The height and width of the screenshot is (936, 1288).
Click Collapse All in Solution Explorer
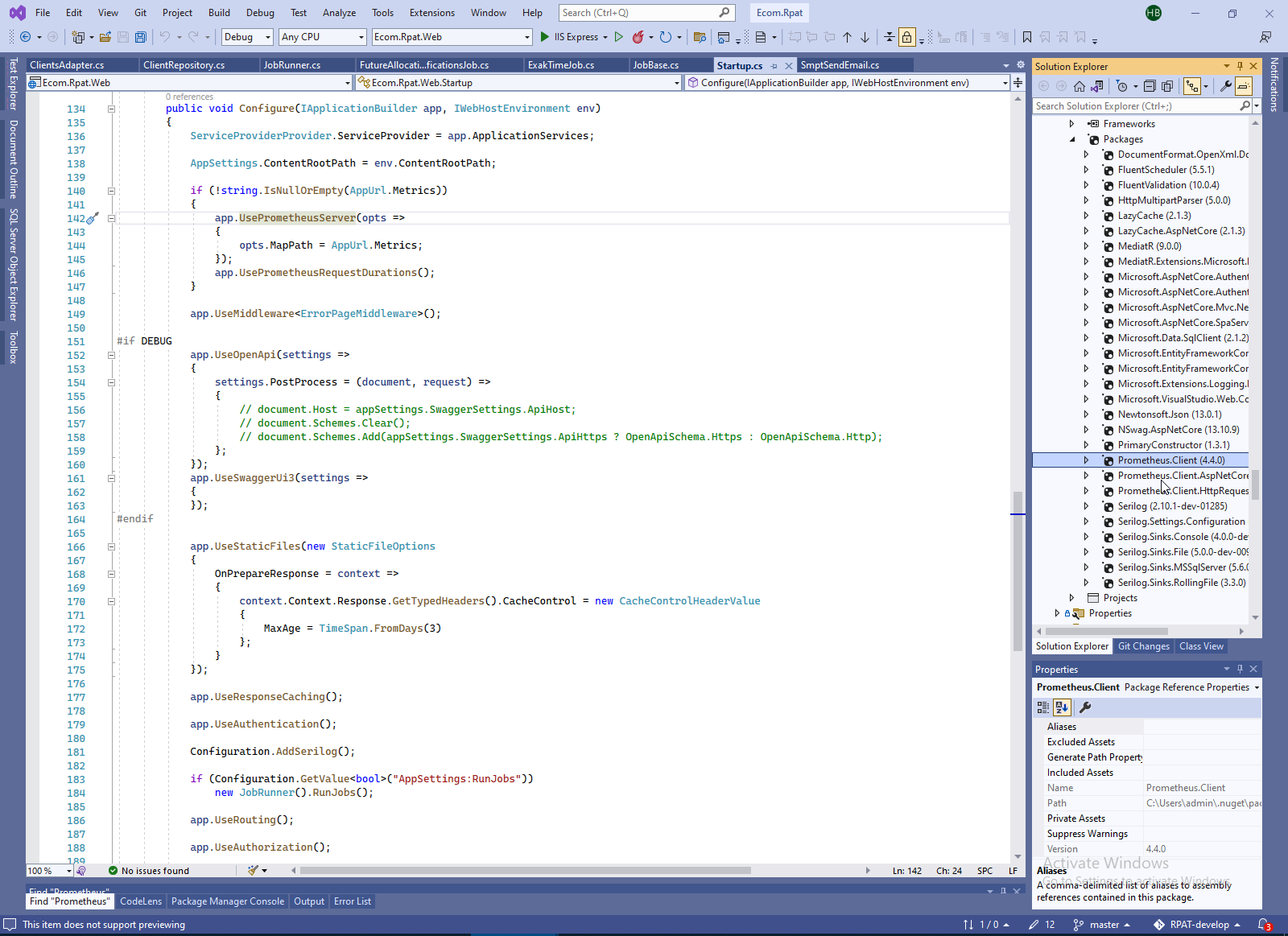(1150, 86)
